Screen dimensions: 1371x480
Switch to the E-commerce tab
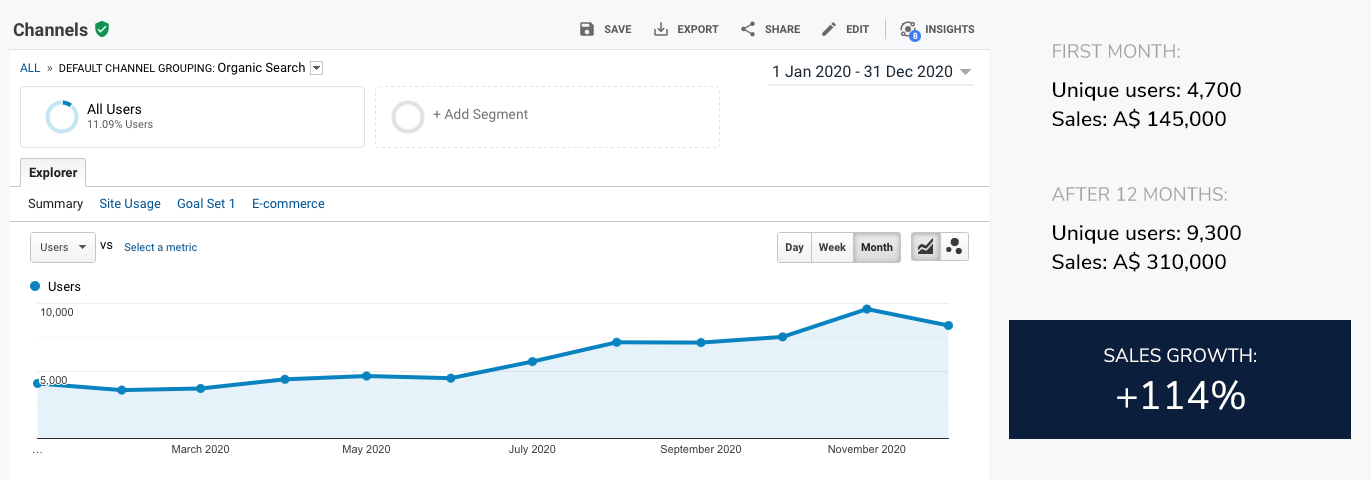click(x=288, y=204)
